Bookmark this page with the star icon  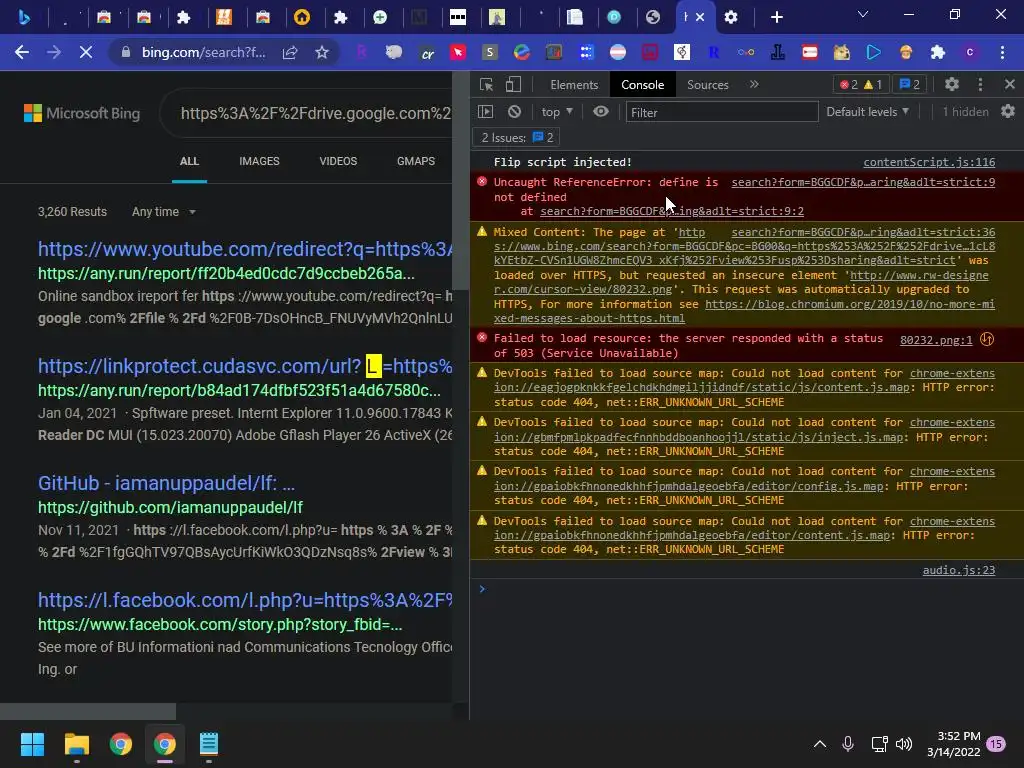[321, 52]
